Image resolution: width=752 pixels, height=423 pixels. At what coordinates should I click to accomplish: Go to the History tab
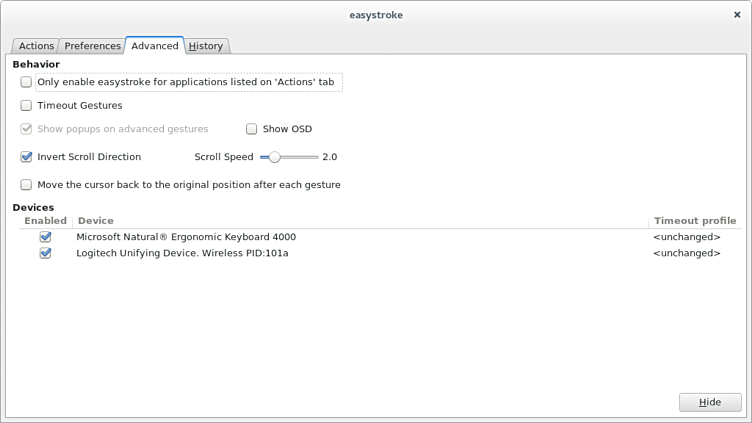(x=206, y=46)
